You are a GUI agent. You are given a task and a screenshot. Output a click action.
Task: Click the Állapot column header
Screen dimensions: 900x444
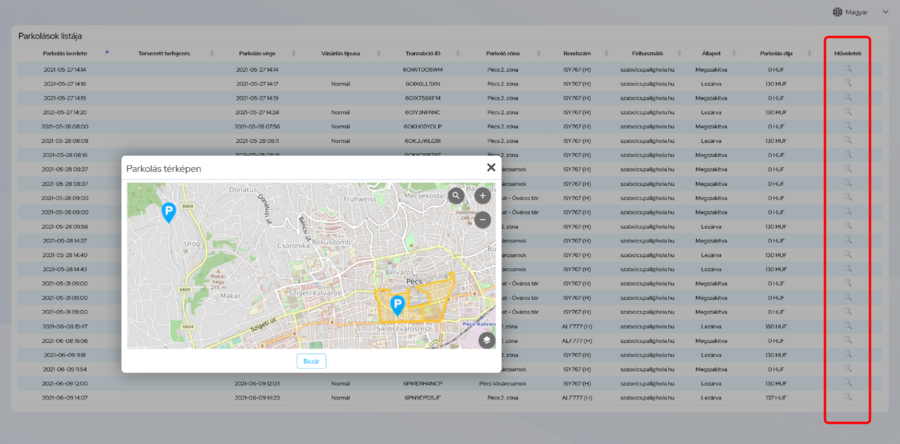click(x=712, y=52)
